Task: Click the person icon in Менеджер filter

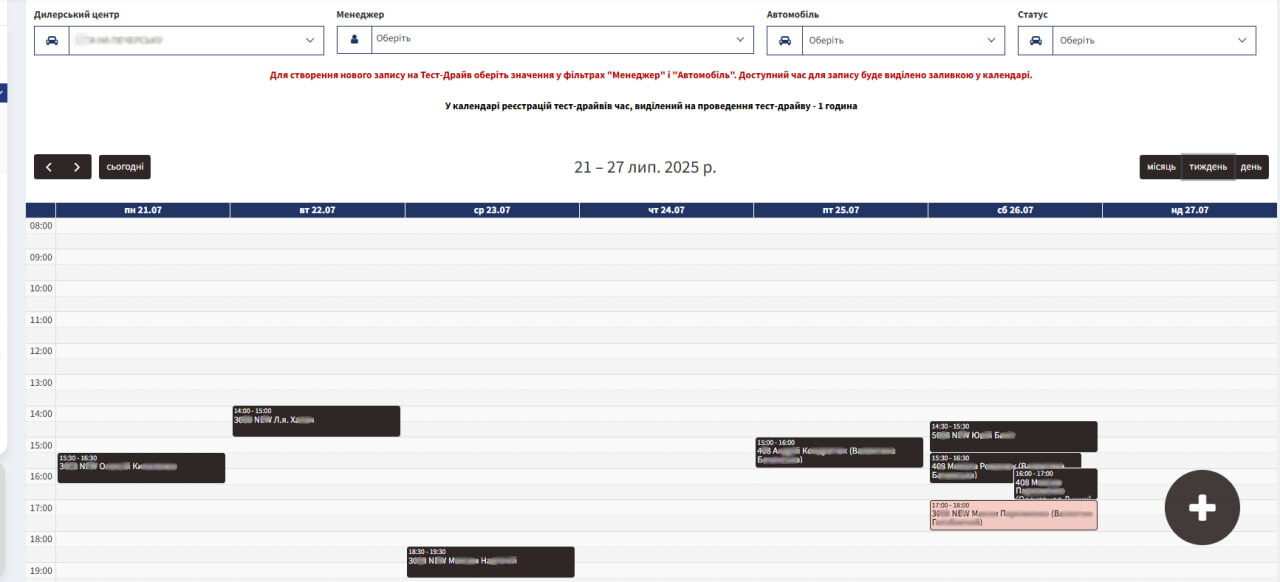Action: [x=352, y=40]
